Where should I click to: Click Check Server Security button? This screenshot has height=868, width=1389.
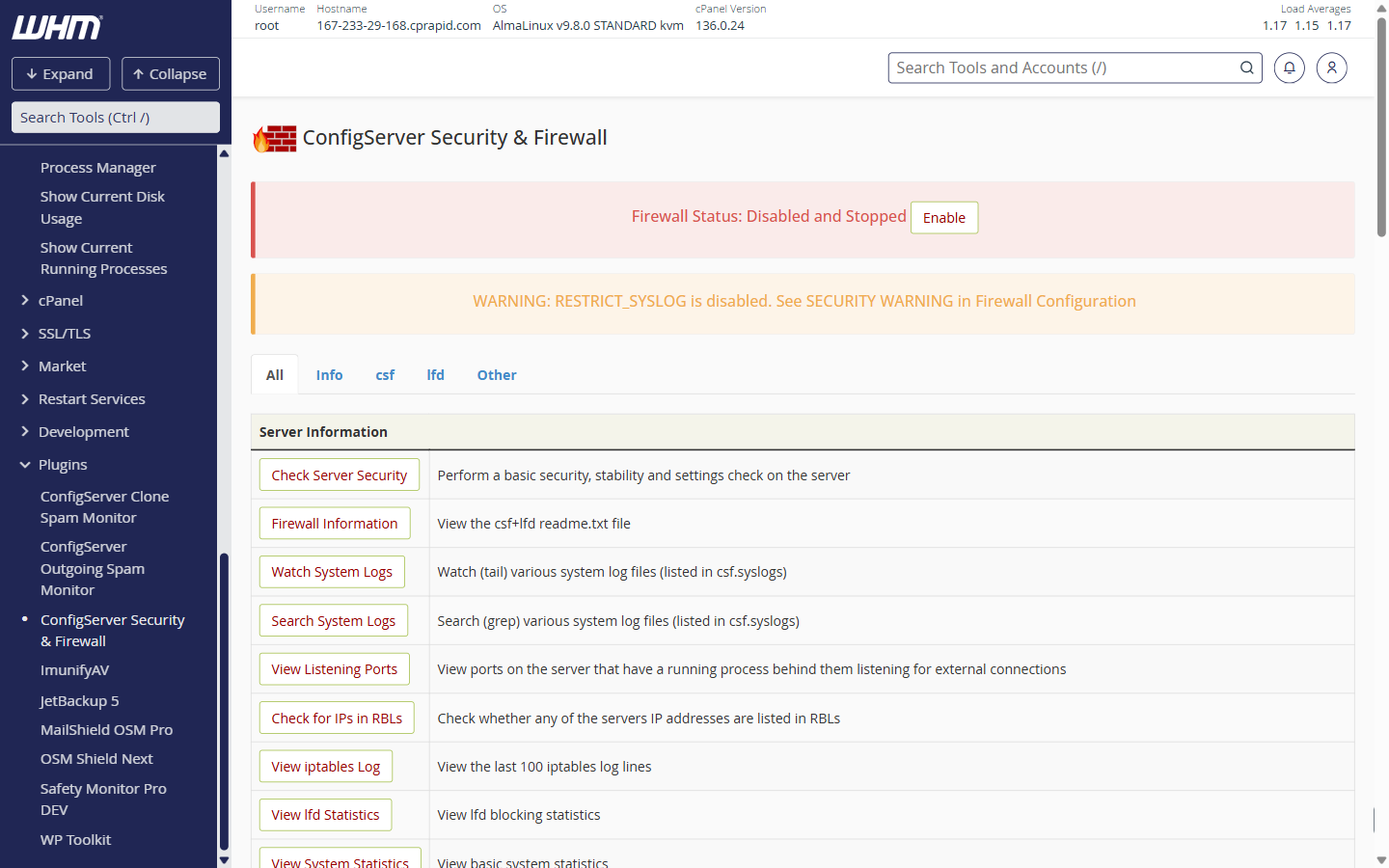coord(340,475)
